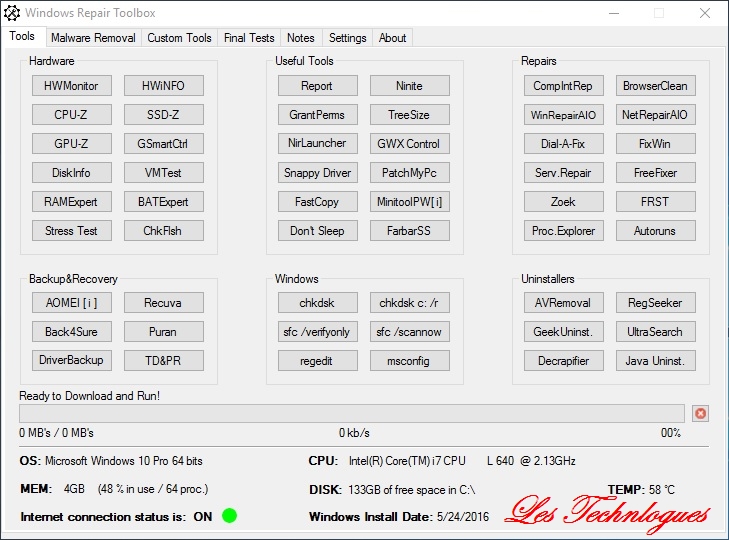The height and width of the screenshot is (540, 729).
Task: Launch Recuva
Action: pos(164,303)
